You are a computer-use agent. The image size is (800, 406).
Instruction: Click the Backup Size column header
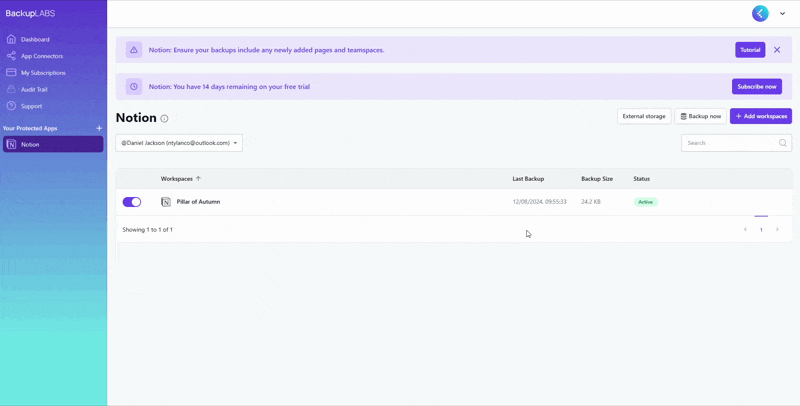click(x=597, y=179)
